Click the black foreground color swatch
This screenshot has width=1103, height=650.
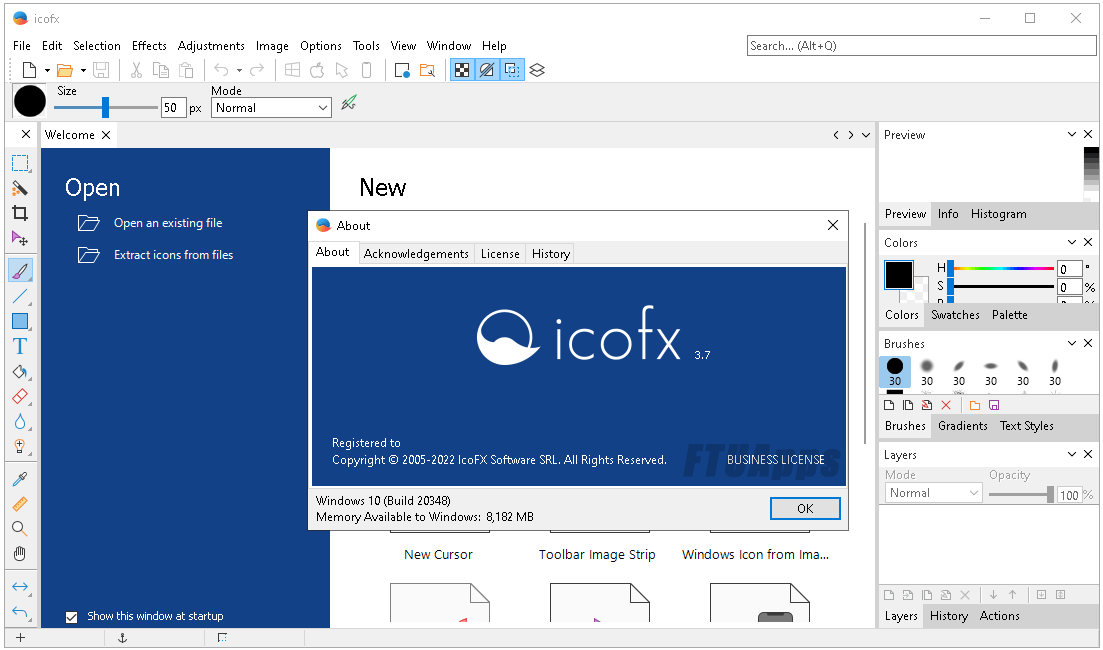click(x=898, y=274)
